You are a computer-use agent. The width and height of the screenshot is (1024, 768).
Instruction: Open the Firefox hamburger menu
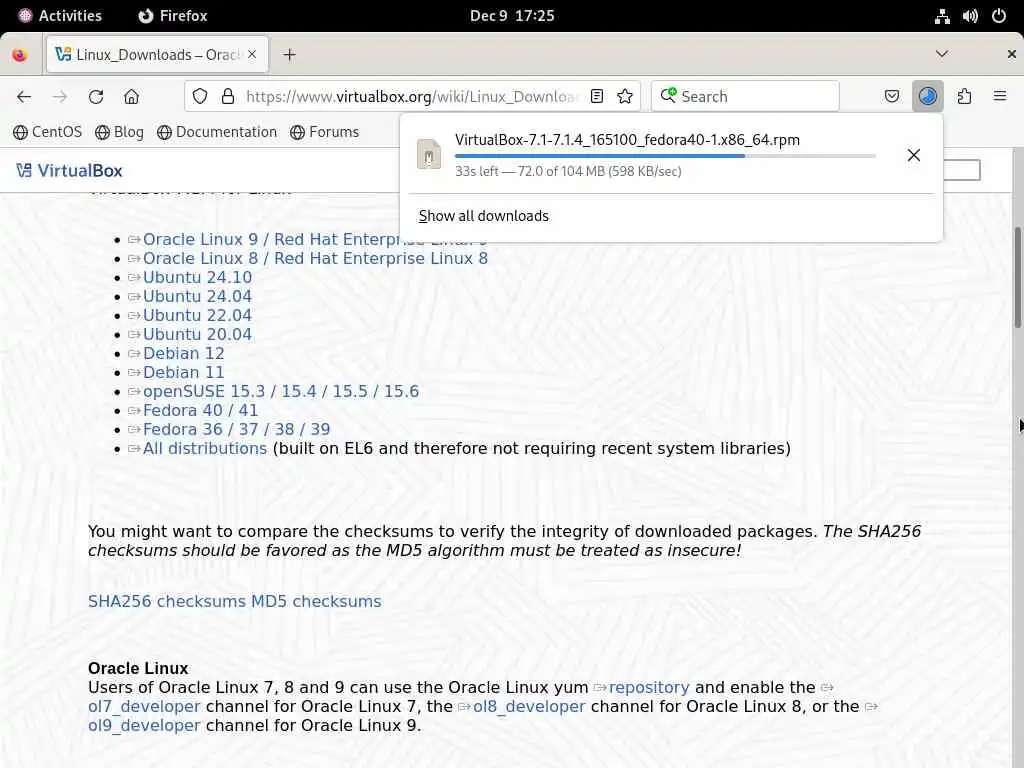tap(1000, 97)
